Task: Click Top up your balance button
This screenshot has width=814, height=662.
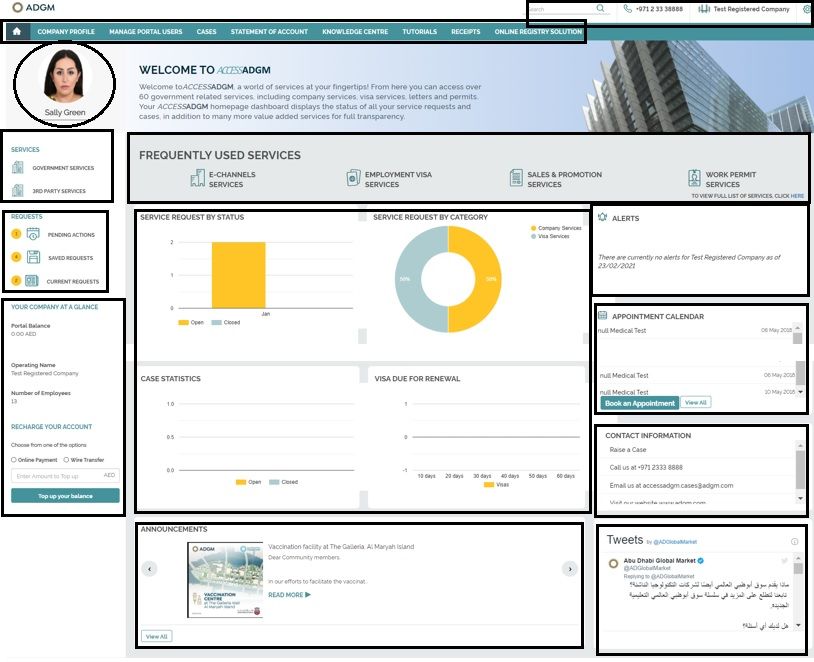Action: [x=65, y=496]
